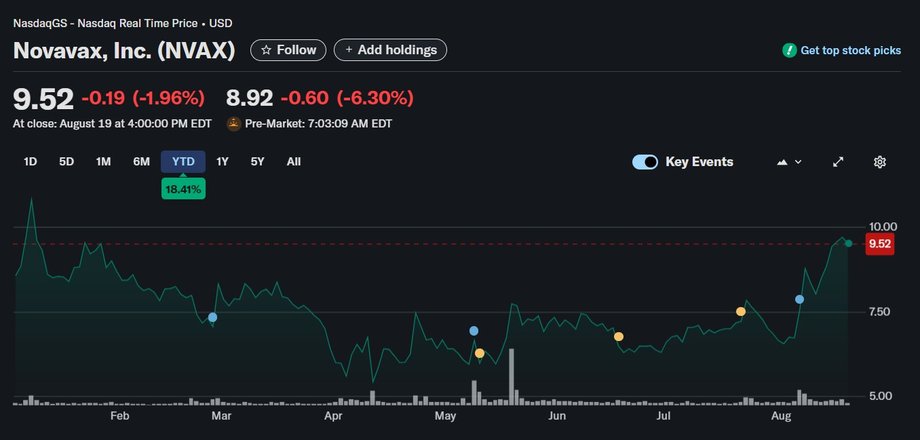Open Get top stock picks link

pos(850,50)
